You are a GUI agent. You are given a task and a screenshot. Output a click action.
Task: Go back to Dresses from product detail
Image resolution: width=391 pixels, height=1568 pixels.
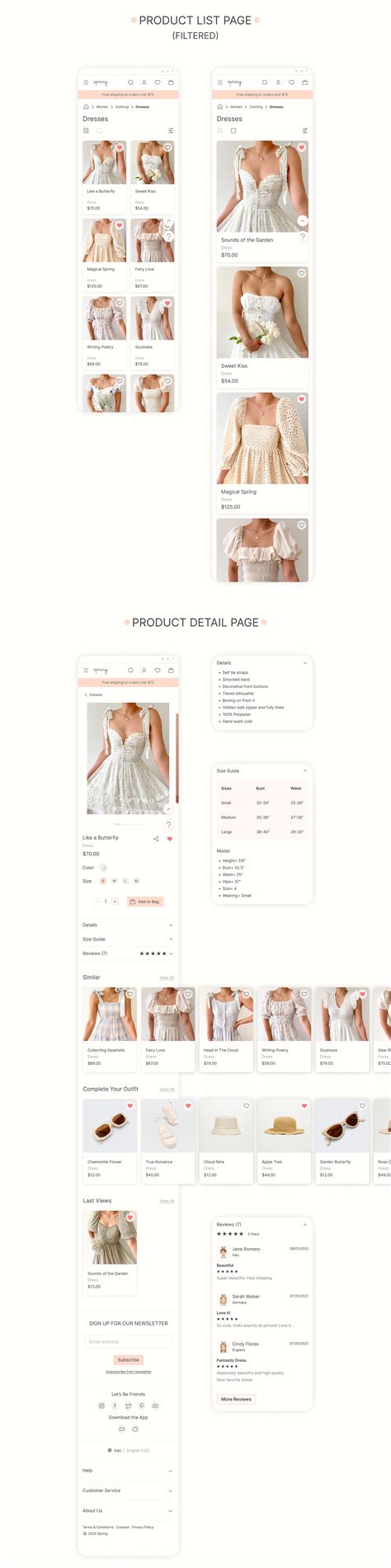[x=93, y=695]
